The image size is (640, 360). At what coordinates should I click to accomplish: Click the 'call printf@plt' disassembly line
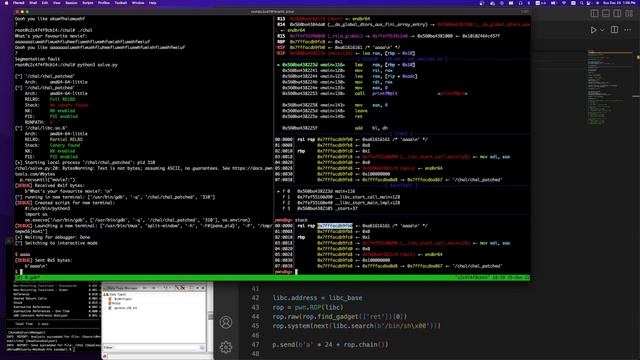(375, 93)
